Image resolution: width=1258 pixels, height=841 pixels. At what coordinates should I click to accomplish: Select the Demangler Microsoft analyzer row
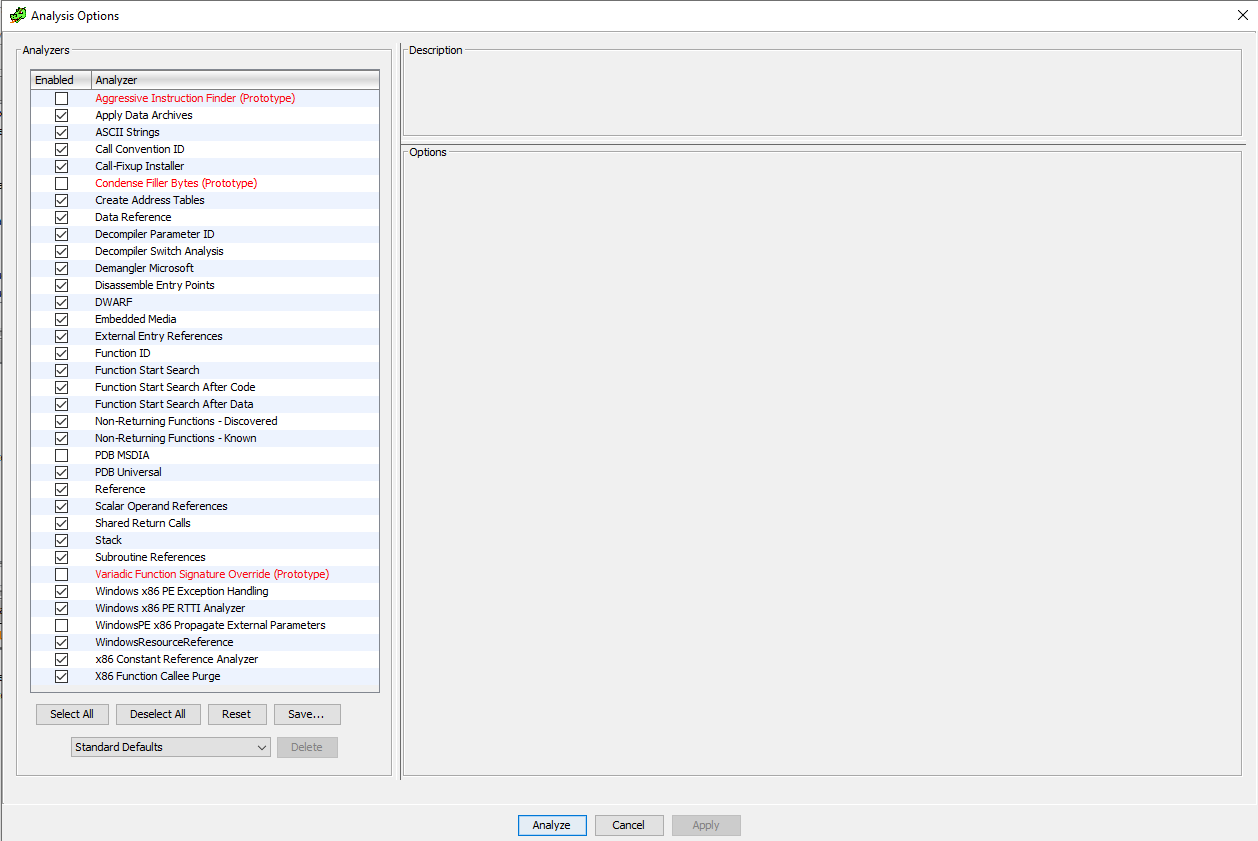click(205, 268)
